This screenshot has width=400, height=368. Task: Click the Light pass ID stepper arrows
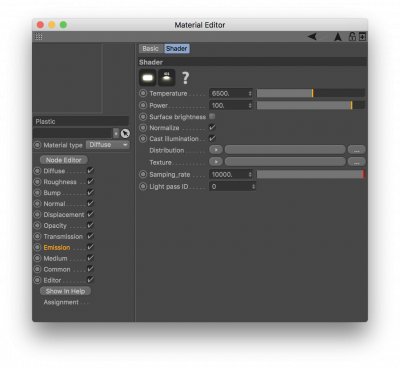point(253,187)
